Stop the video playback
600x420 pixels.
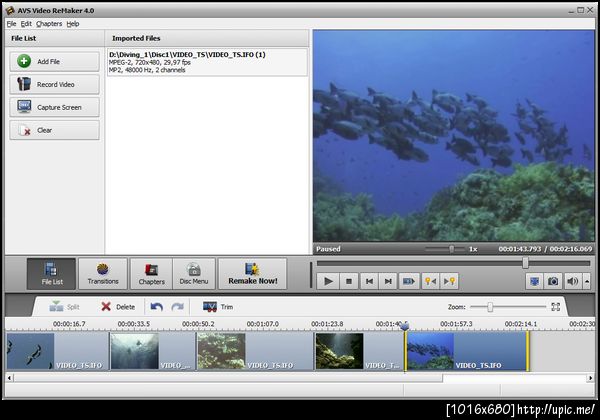(349, 281)
